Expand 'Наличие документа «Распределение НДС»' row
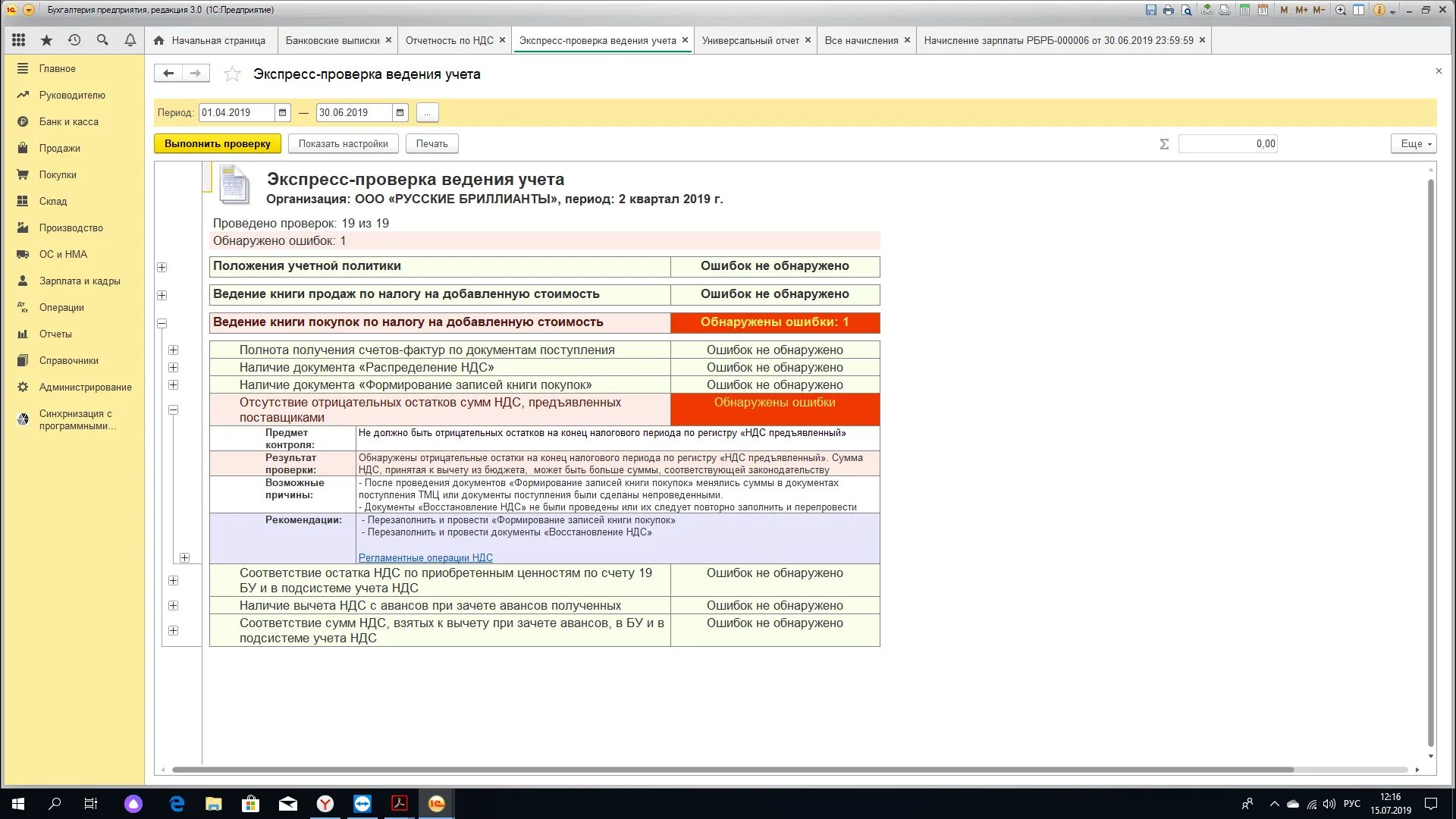Viewport: 1456px width, 819px height. 173,367
